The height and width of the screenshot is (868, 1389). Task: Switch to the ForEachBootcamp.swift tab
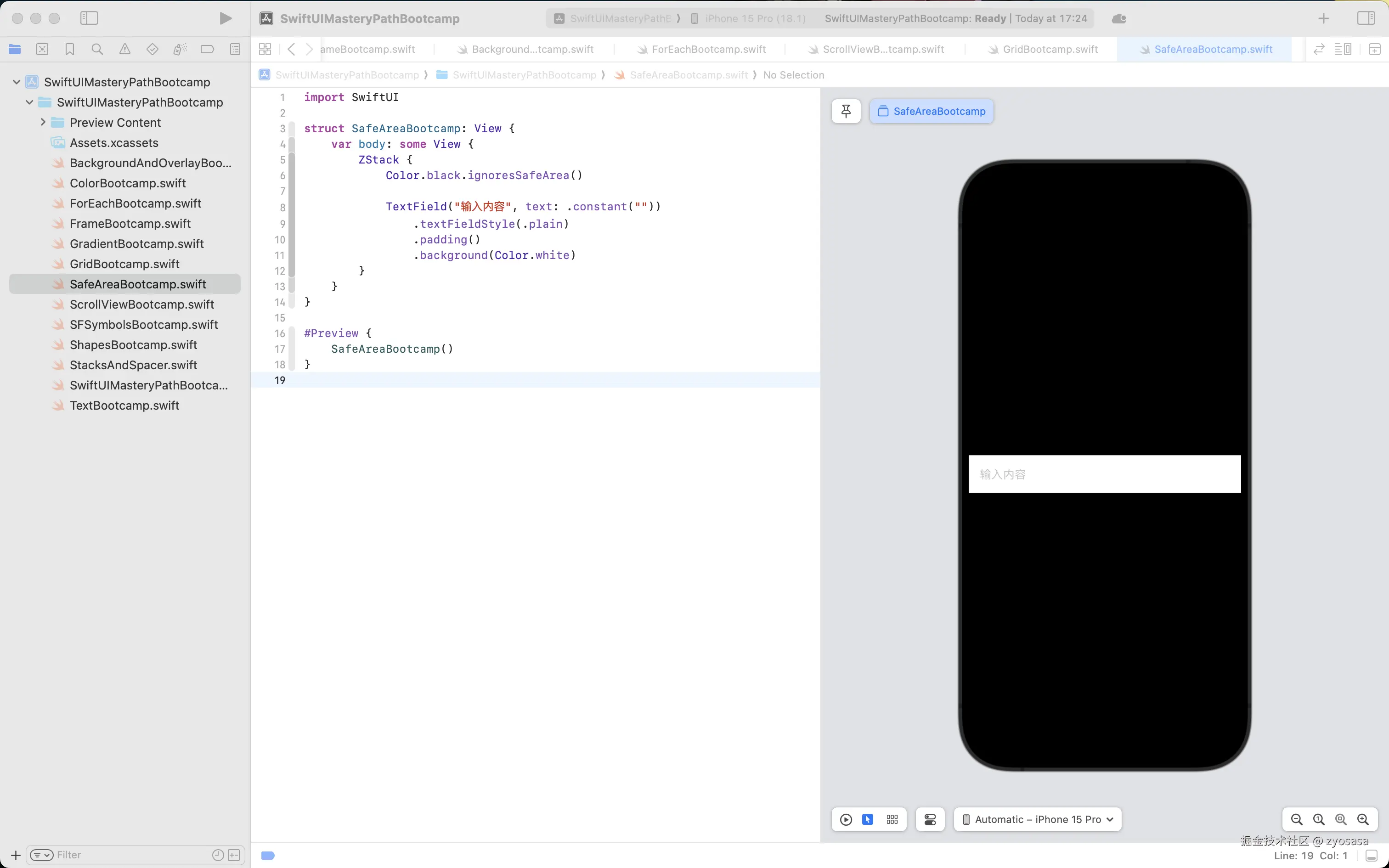pyautogui.click(x=708, y=50)
